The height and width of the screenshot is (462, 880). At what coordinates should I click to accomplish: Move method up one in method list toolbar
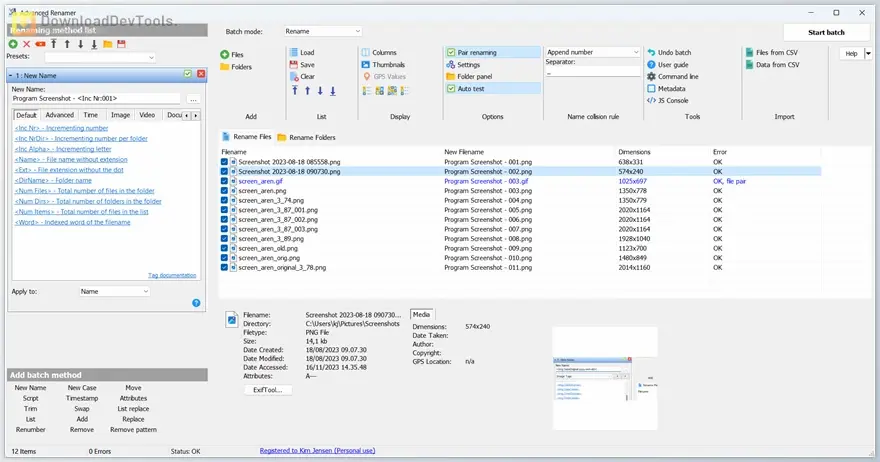pyautogui.click(x=67, y=44)
